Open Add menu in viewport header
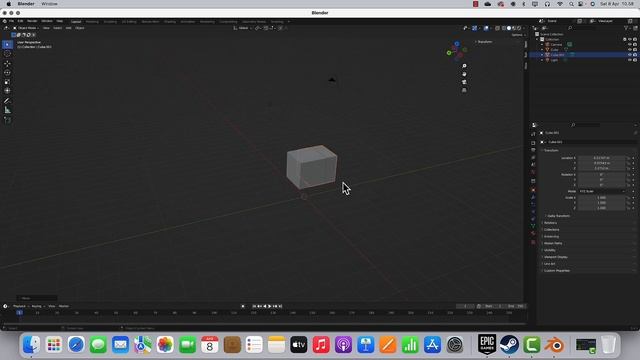 point(69,28)
